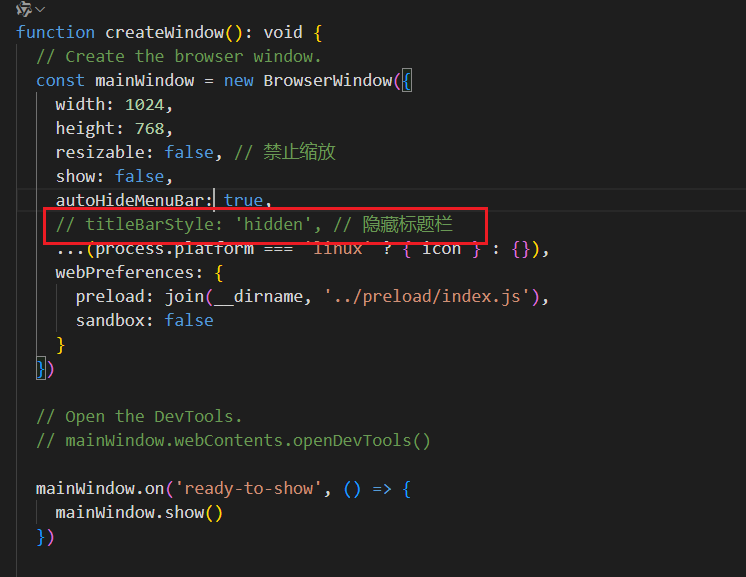Click the 'show' property before false
The width and height of the screenshot is (746, 577).
(75, 176)
